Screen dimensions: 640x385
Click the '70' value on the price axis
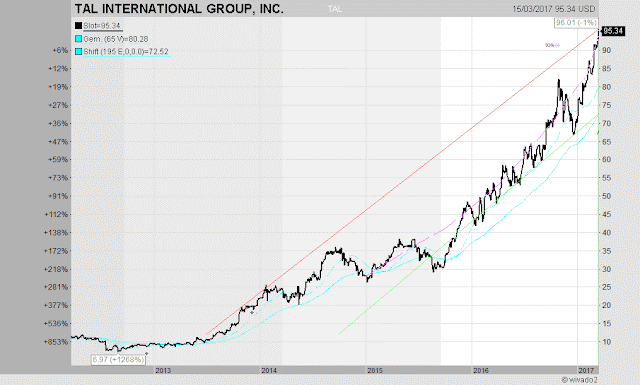(607, 123)
